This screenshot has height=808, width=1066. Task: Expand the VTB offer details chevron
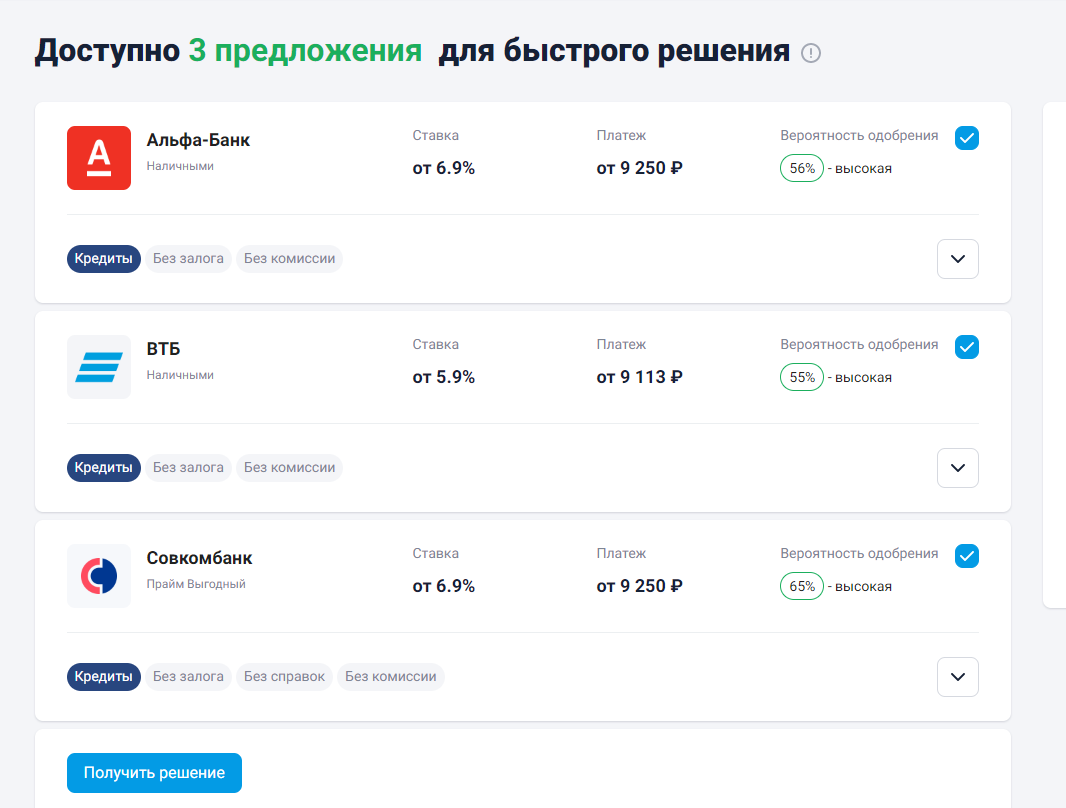tap(957, 468)
